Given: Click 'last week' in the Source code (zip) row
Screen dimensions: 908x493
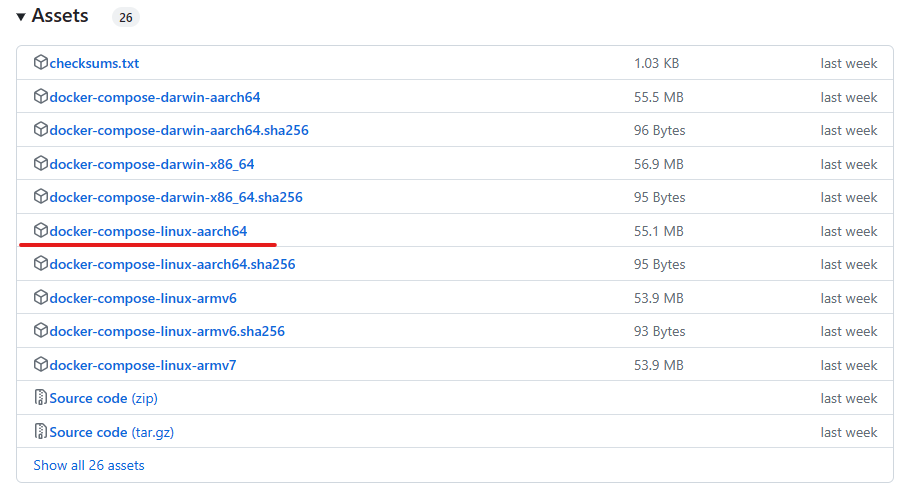Looking at the screenshot, I should pos(848,399).
